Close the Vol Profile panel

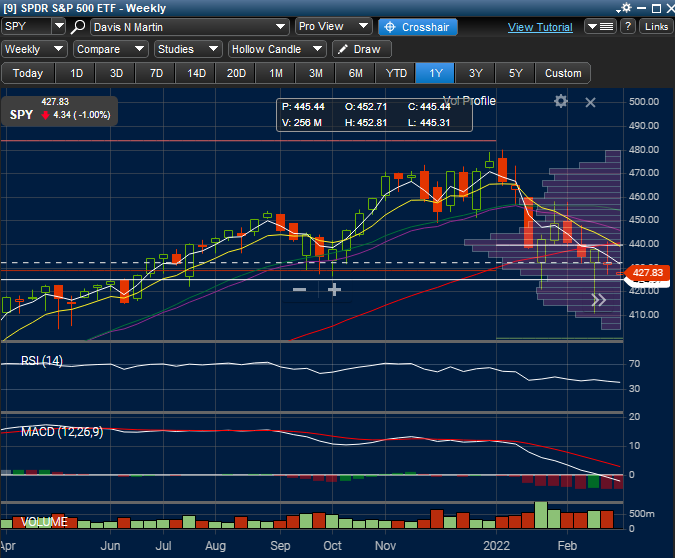pyautogui.click(x=590, y=102)
